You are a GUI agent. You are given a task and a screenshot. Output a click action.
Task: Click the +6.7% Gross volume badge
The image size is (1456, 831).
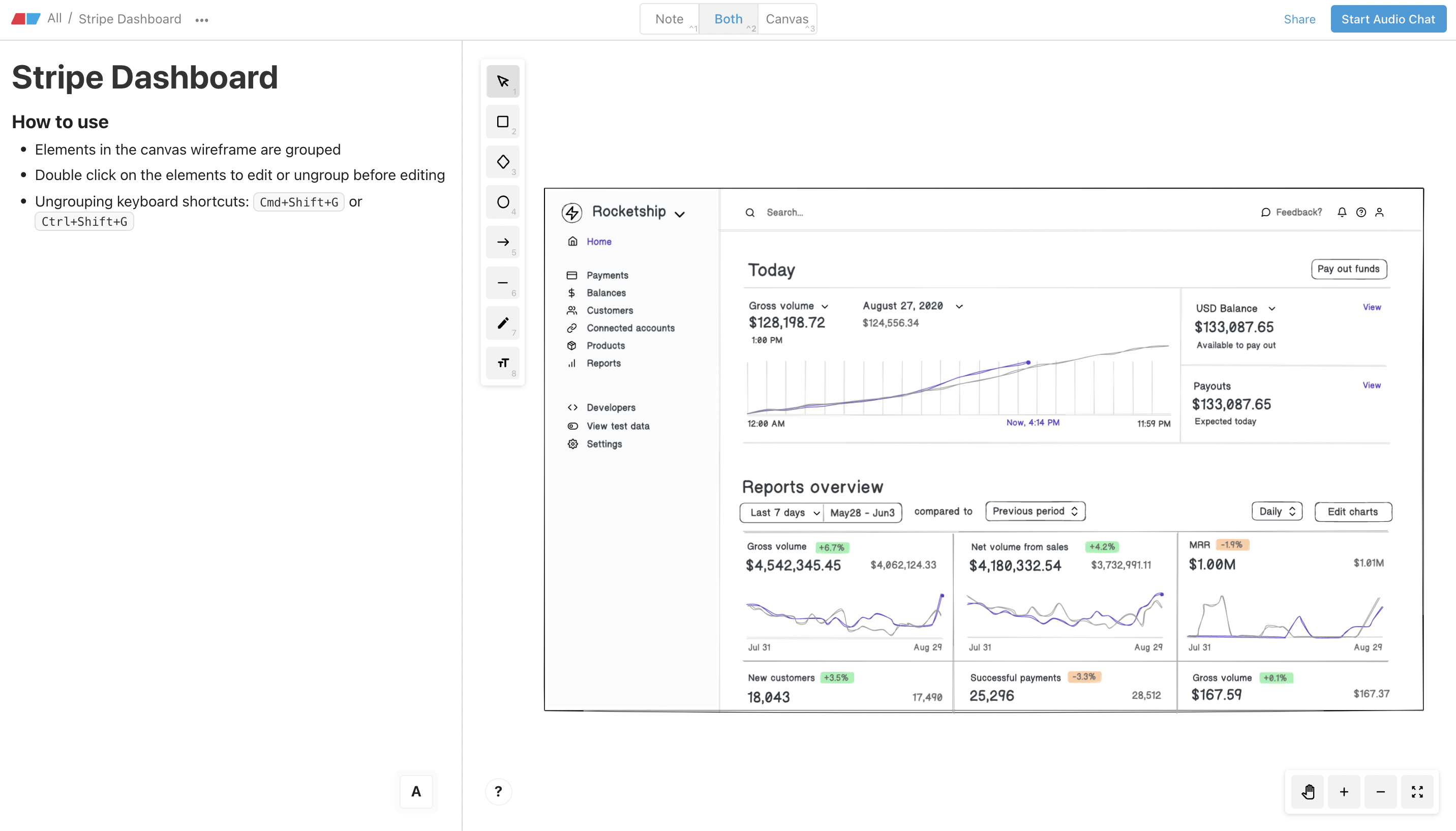[x=832, y=547]
